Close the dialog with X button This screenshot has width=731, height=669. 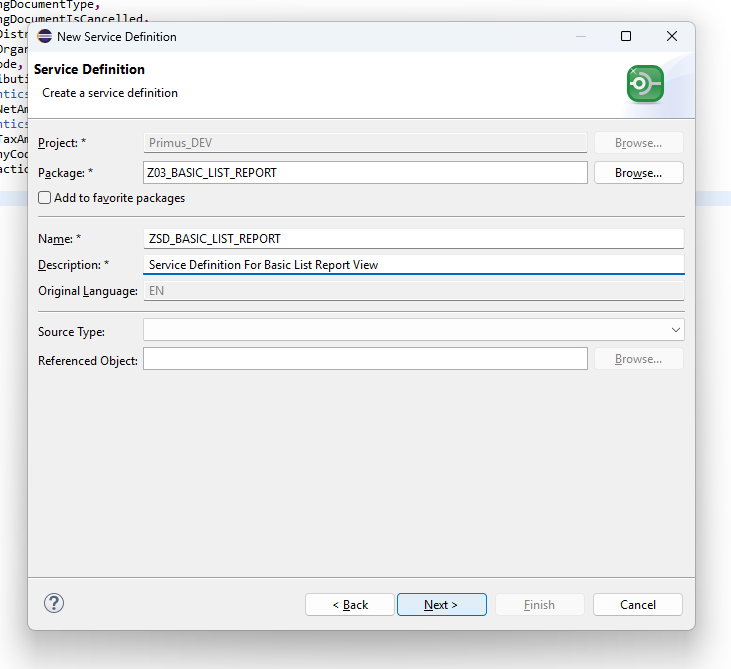click(672, 36)
